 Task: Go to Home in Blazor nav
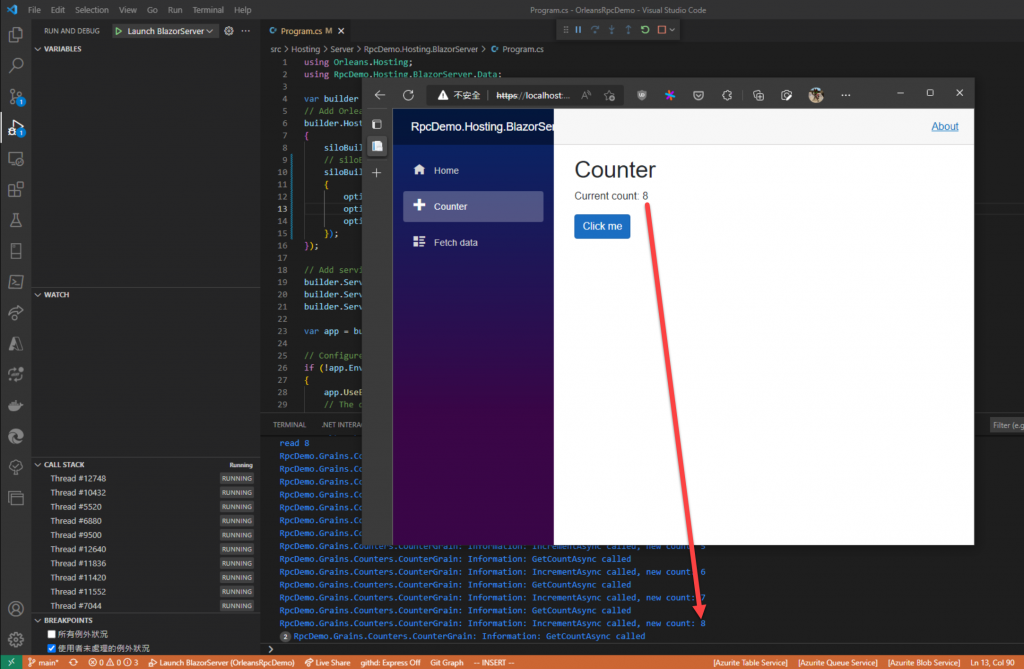tap(473, 170)
